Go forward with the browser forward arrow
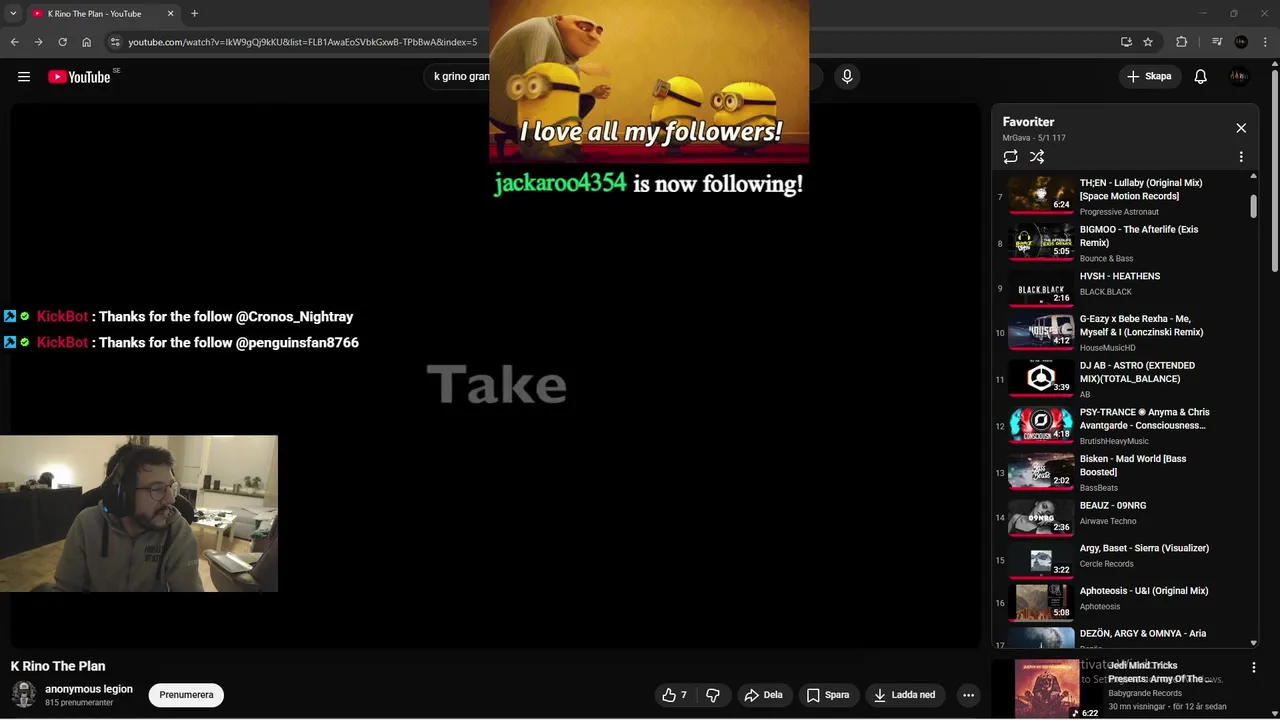 pyautogui.click(x=38, y=42)
